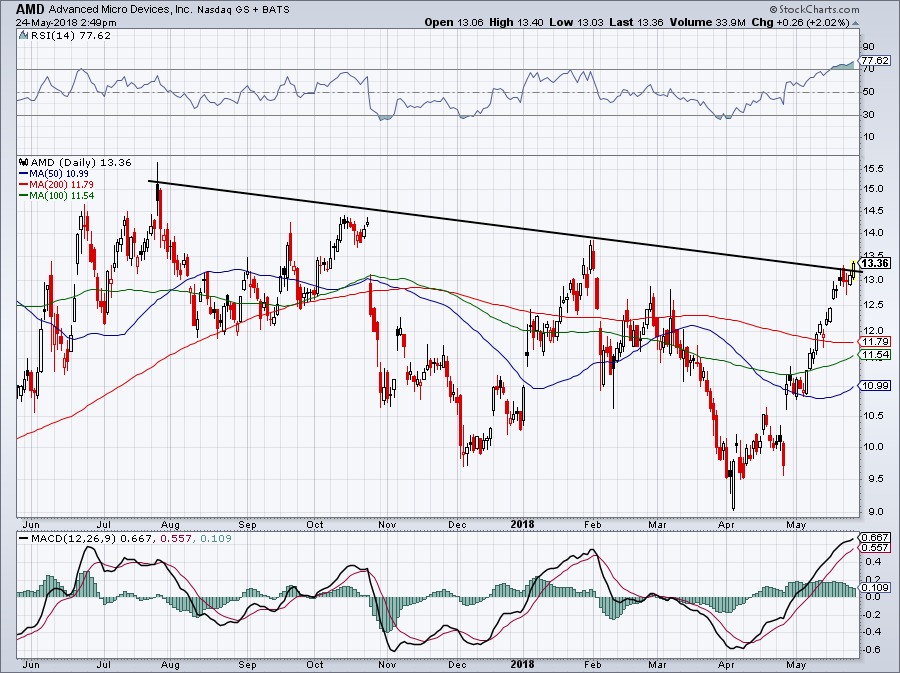Click the Volume 33.9M value
Viewport: 900px width, 673px height.
tap(707, 22)
